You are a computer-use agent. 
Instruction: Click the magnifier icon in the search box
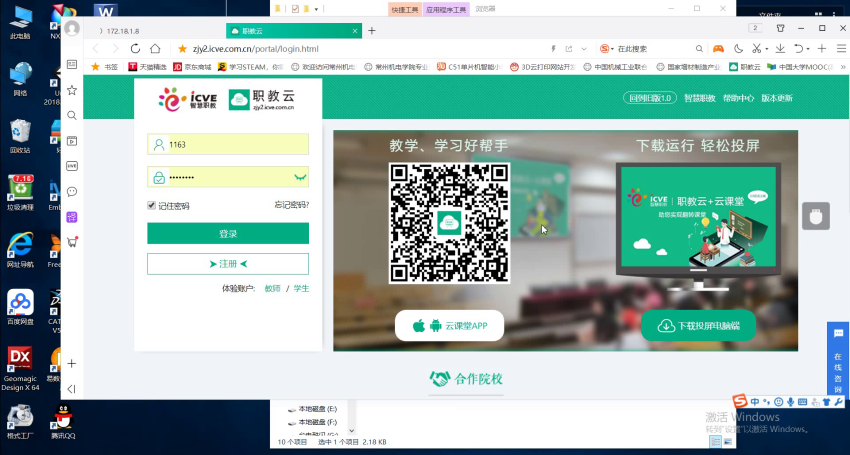[699, 48]
